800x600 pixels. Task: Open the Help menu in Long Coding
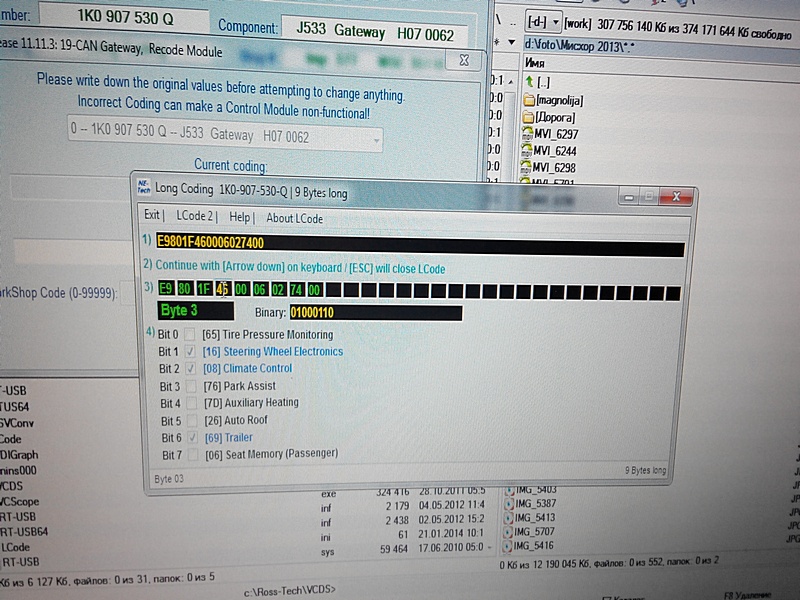coord(239,217)
